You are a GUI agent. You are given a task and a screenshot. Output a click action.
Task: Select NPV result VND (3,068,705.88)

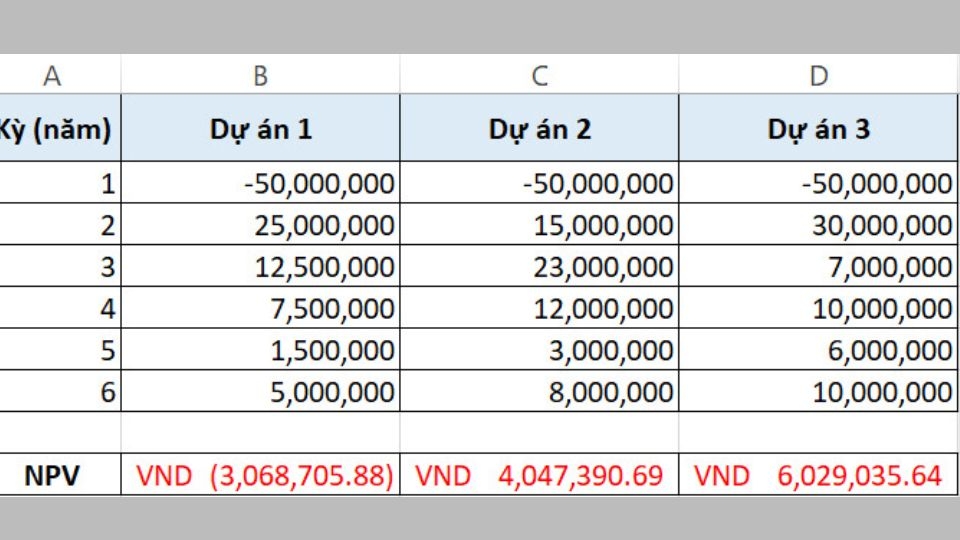click(x=260, y=474)
